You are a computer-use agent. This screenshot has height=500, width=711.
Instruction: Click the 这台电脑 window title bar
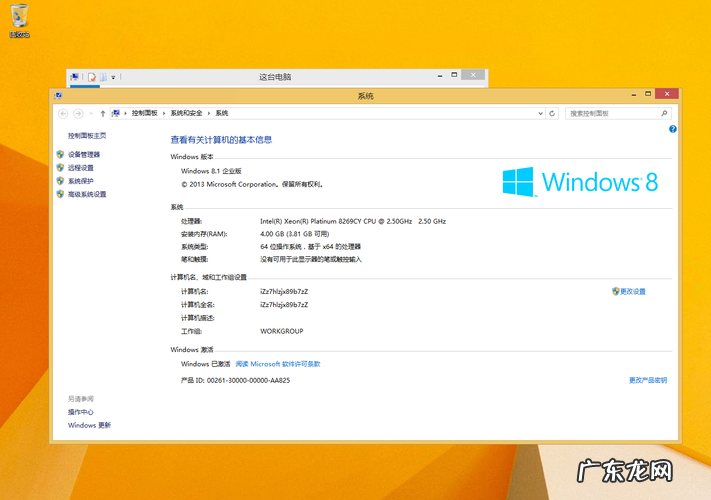tap(275, 77)
